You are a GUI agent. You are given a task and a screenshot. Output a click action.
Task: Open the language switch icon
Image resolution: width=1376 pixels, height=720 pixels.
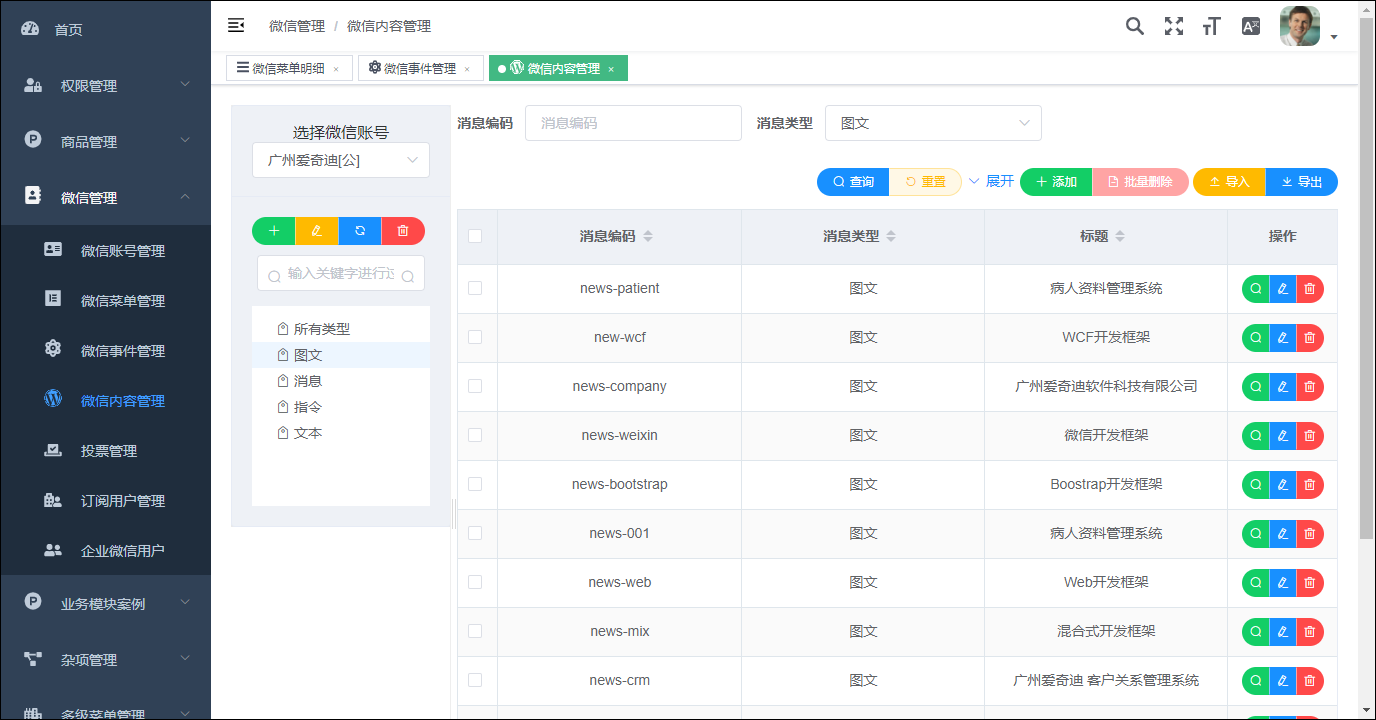tap(1251, 26)
